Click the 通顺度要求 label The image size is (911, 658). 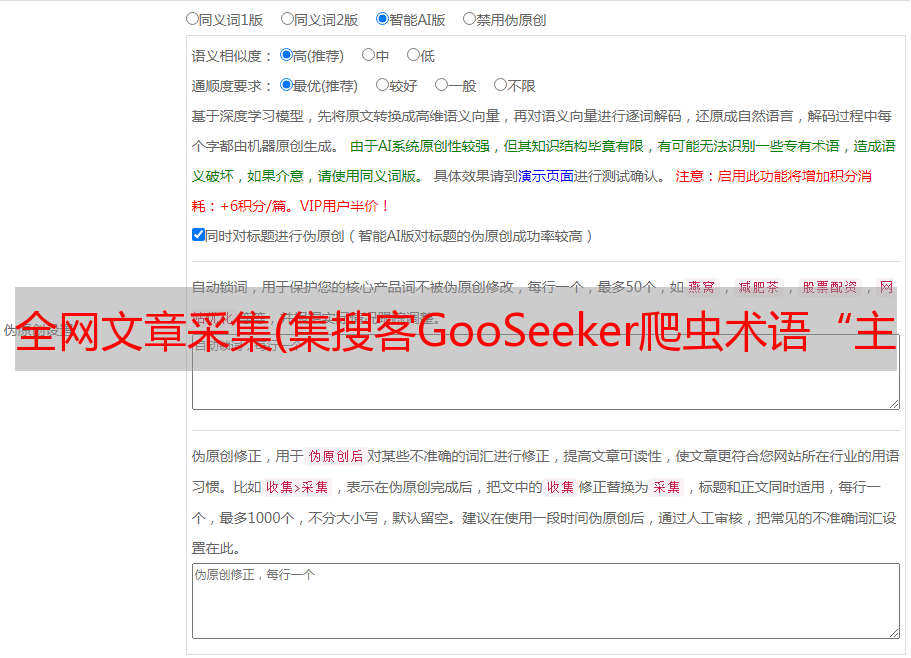coord(232,86)
